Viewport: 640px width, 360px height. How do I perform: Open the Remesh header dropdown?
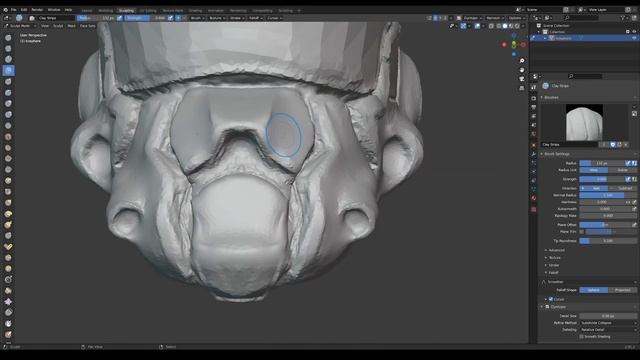[x=494, y=18]
